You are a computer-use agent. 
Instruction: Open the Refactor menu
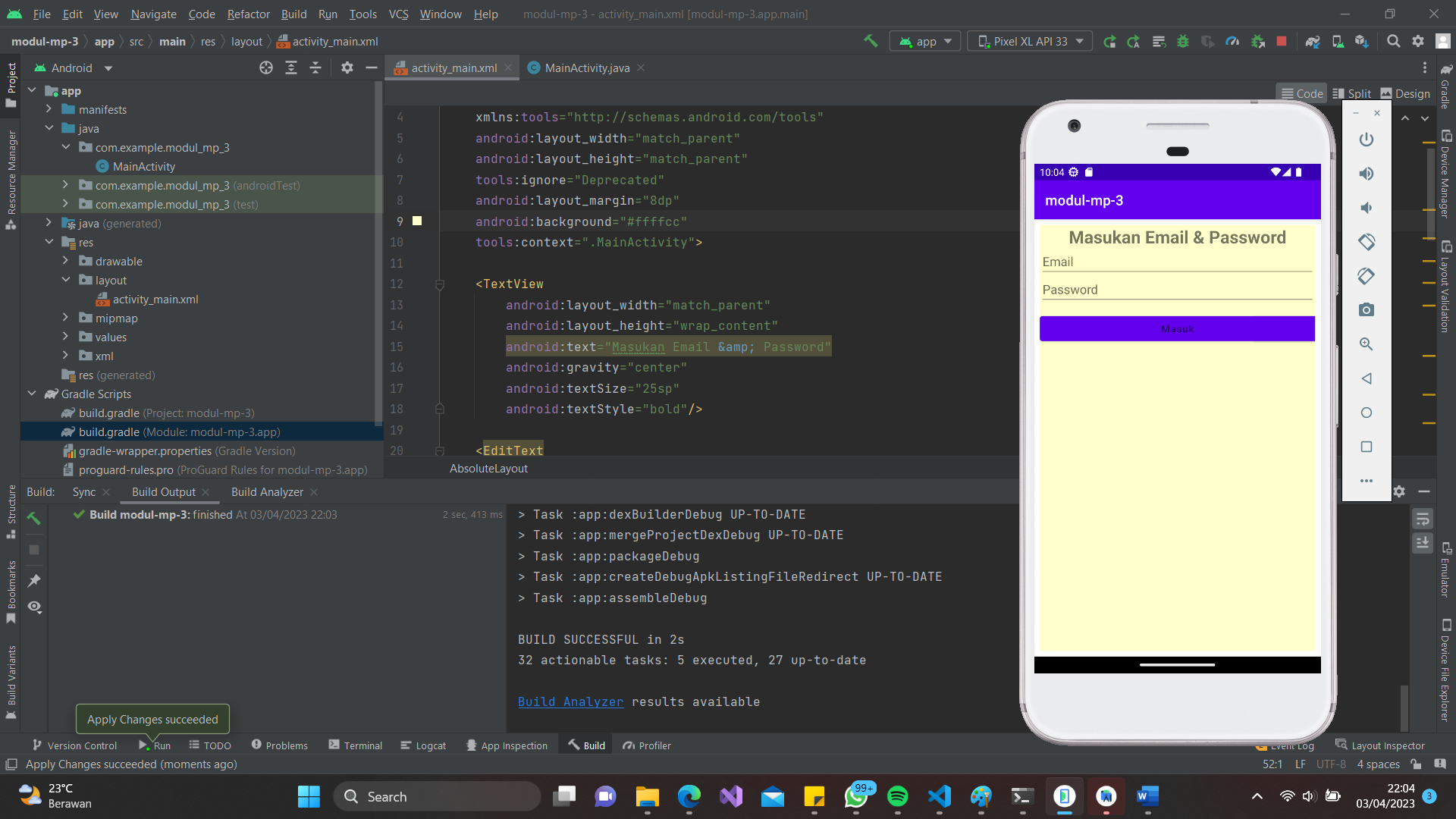pyautogui.click(x=248, y=14)
